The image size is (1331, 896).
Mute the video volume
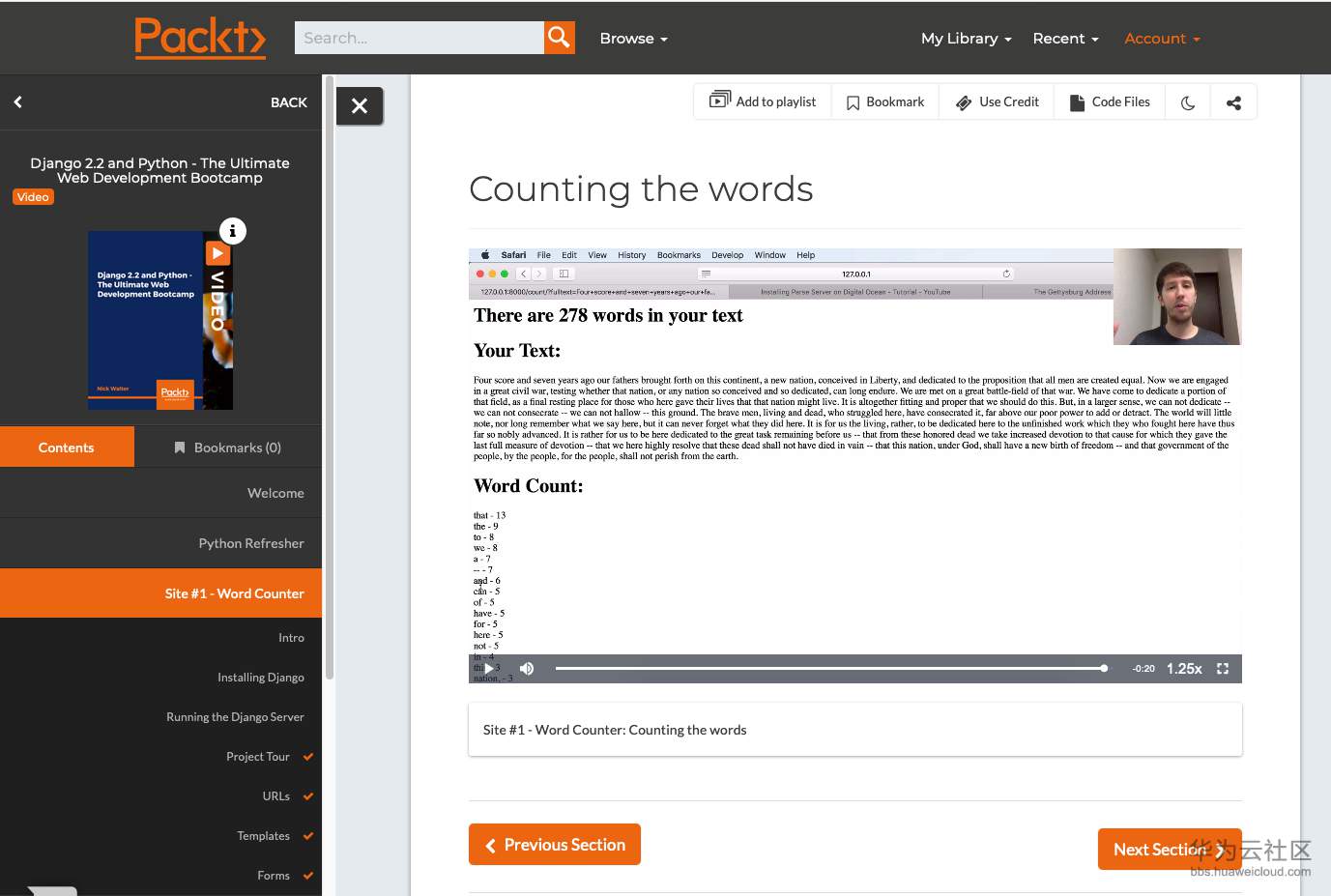pos(527,669)
